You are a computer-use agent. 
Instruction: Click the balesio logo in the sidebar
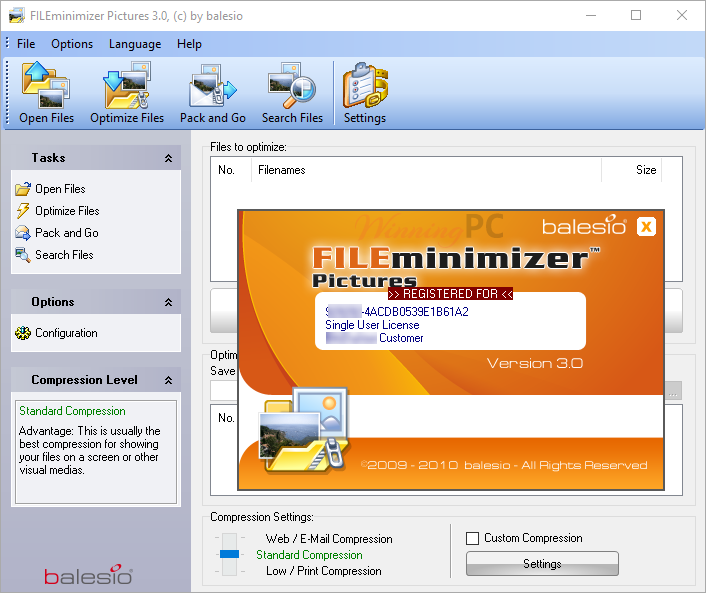click(88, 575)
